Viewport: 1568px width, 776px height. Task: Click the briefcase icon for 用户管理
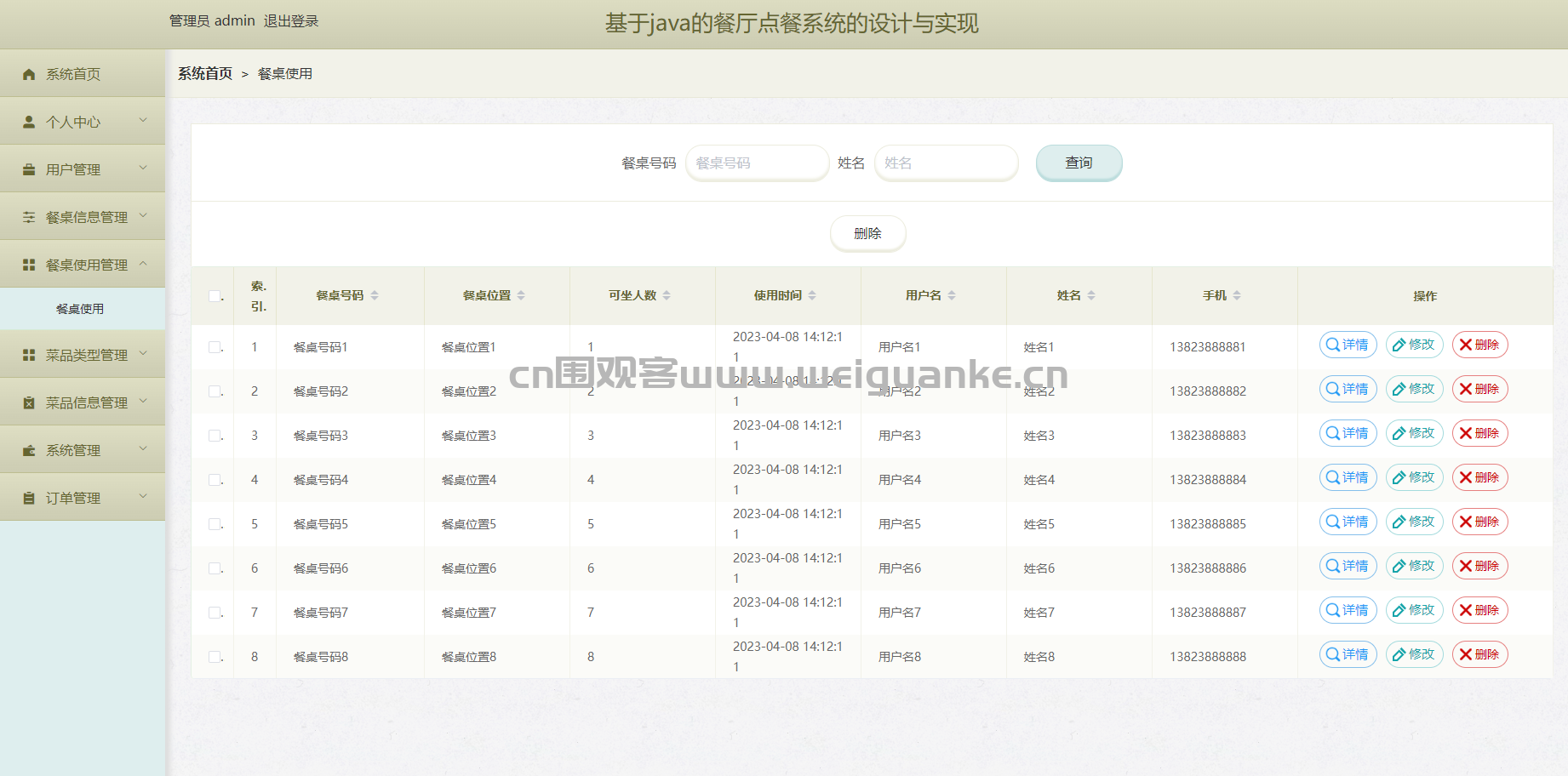tap(29, 170)
